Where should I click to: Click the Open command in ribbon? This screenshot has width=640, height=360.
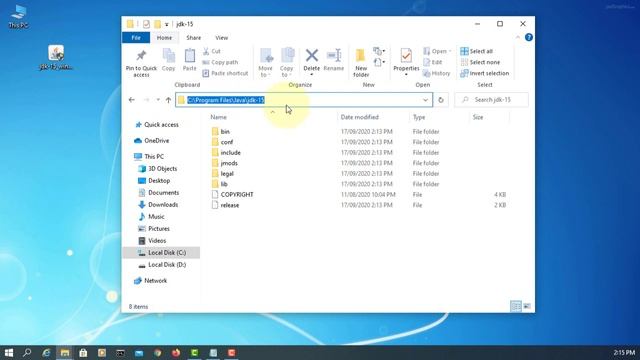point(437,51)
